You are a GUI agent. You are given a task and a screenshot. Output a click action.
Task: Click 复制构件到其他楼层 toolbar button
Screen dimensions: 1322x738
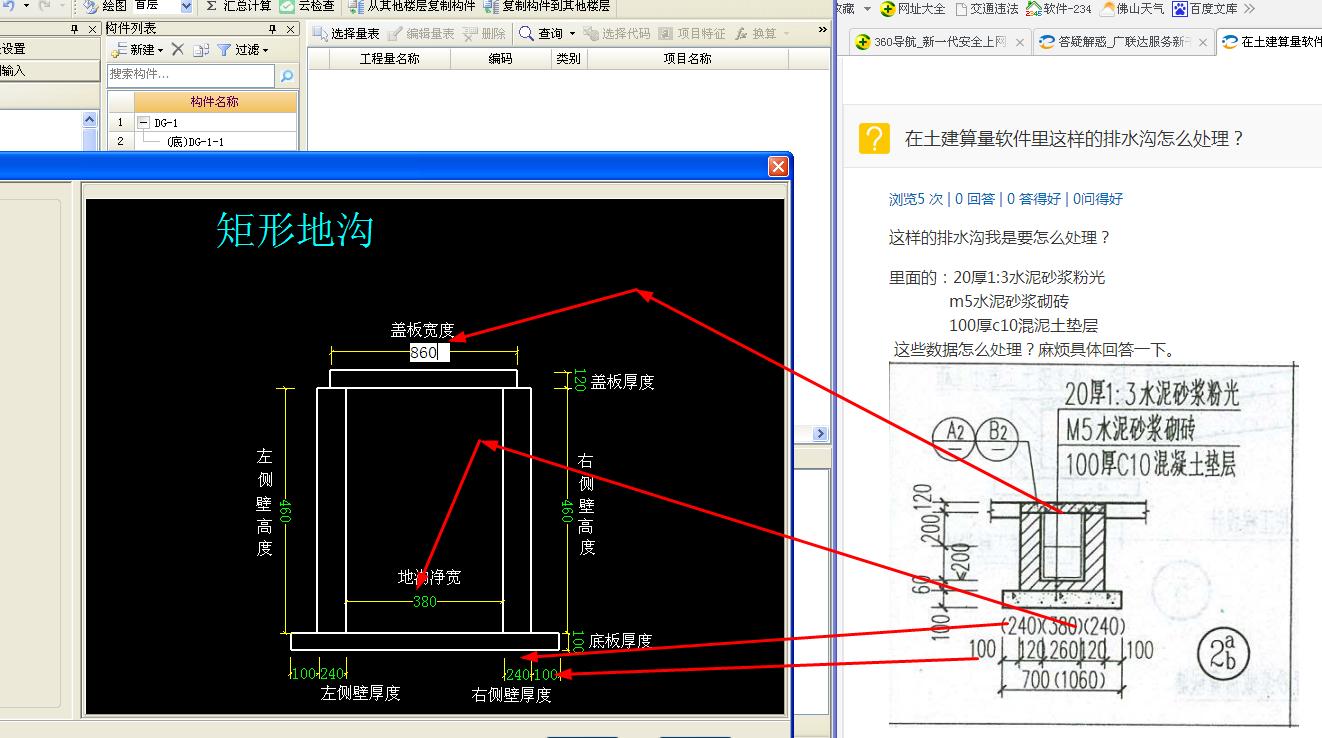pos(547,6)
